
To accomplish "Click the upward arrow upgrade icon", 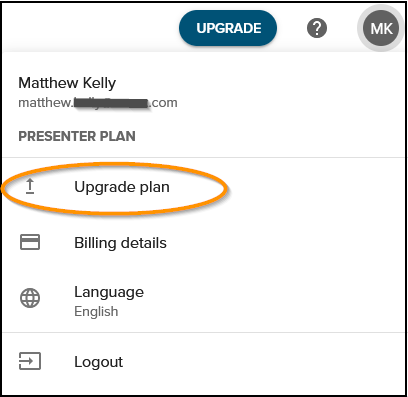I will click(30, 186).
